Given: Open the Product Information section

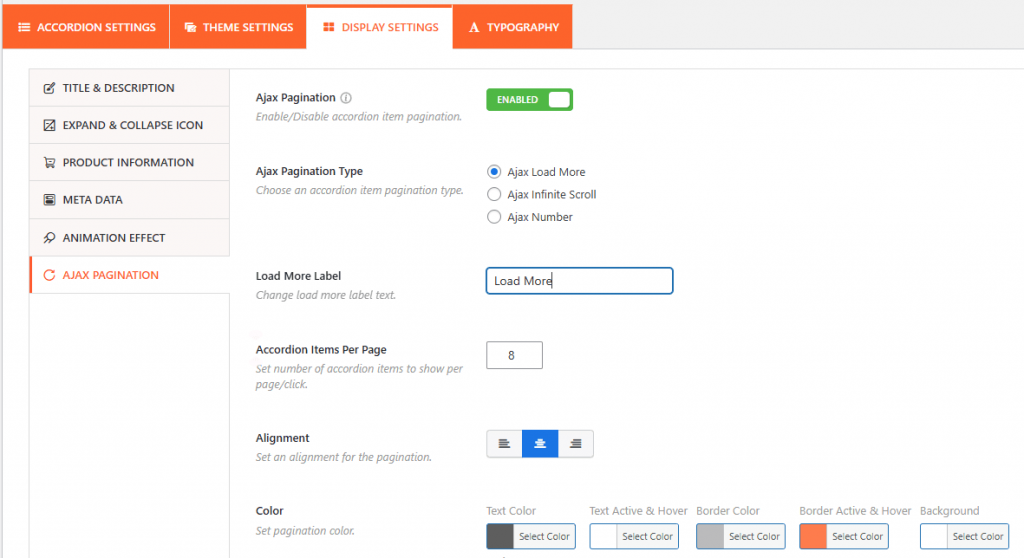Looking at the screenshot, I should (x=130, y=162).
